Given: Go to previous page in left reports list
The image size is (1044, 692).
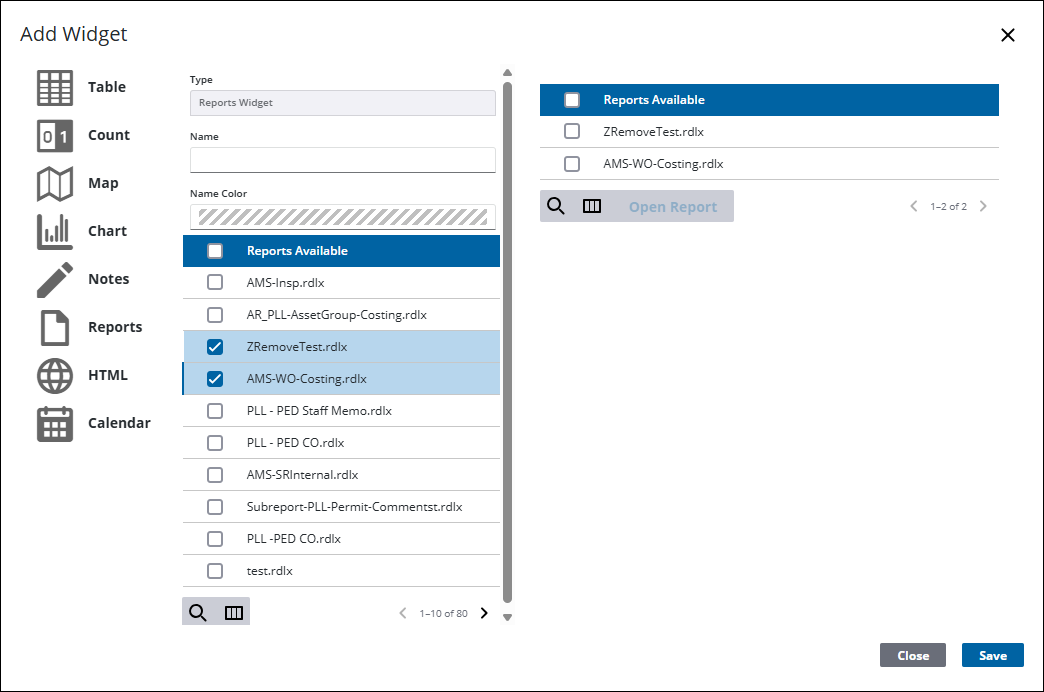Looking at the screenshot, I should (x=403, y=613).
